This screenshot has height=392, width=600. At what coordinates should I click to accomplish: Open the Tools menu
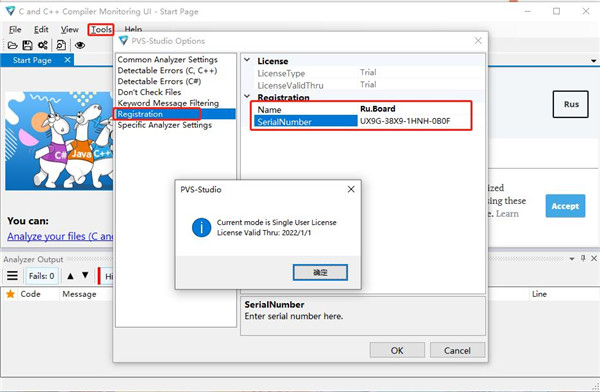[x=101, y=29]
